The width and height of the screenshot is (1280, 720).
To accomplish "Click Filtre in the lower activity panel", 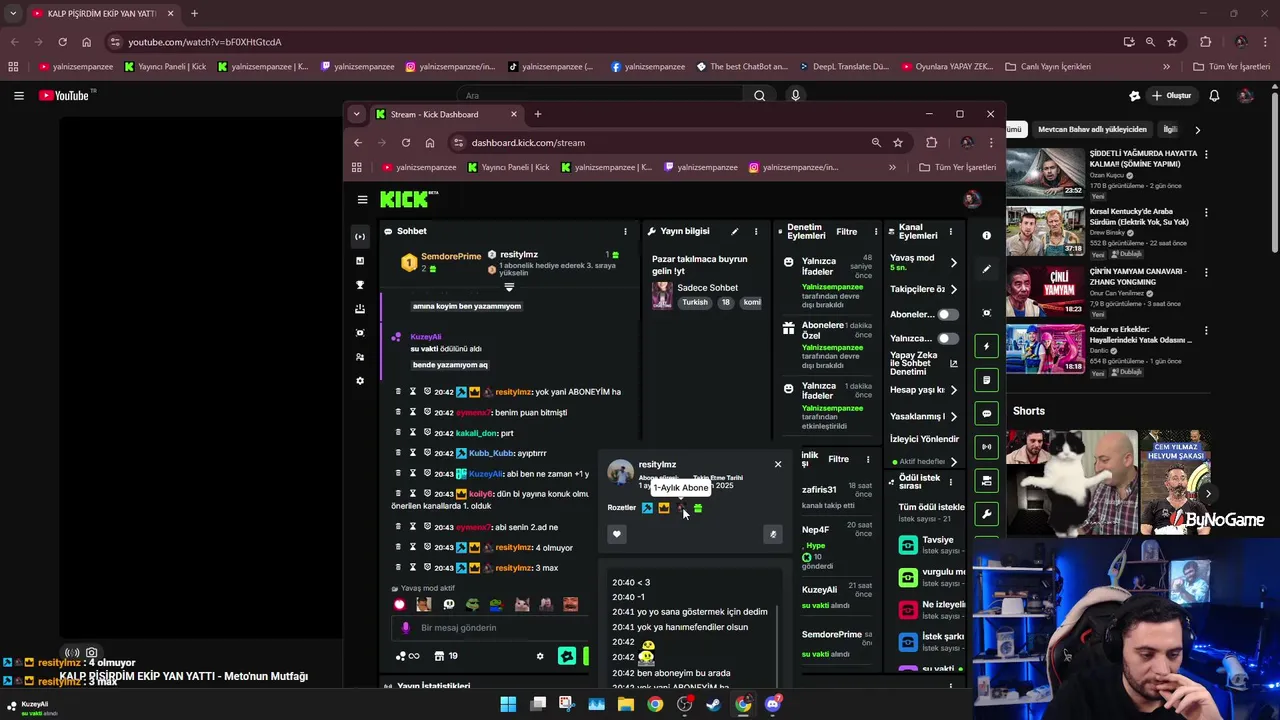I will [x=838, y=459].
